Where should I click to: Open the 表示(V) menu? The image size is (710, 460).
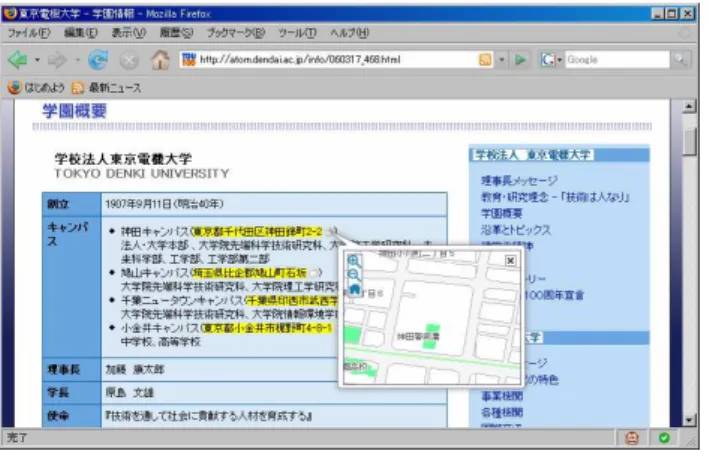coord(129,33)
